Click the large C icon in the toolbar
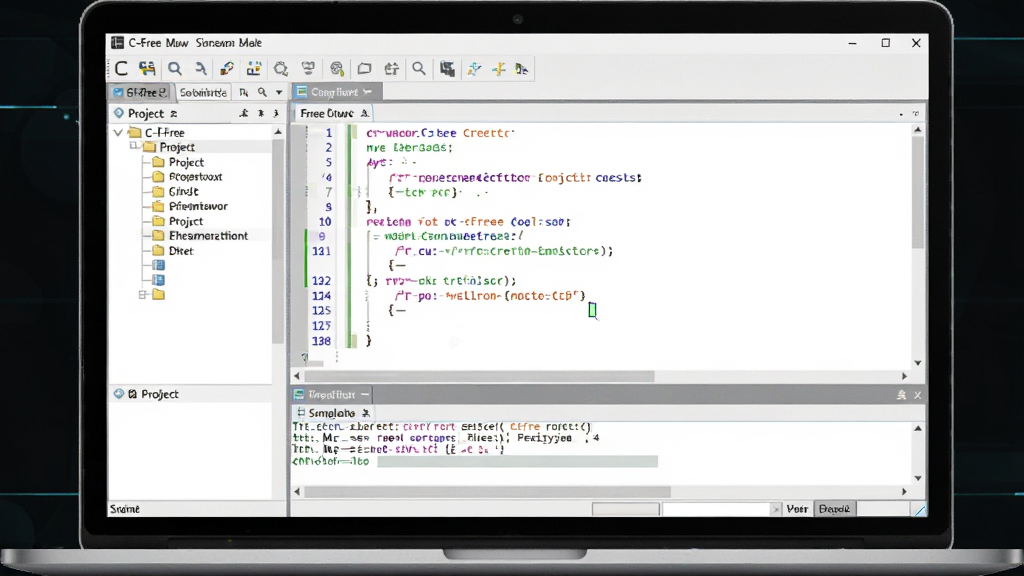The width and height of the screenshot is (1024, 576). [x=121, y=69]
